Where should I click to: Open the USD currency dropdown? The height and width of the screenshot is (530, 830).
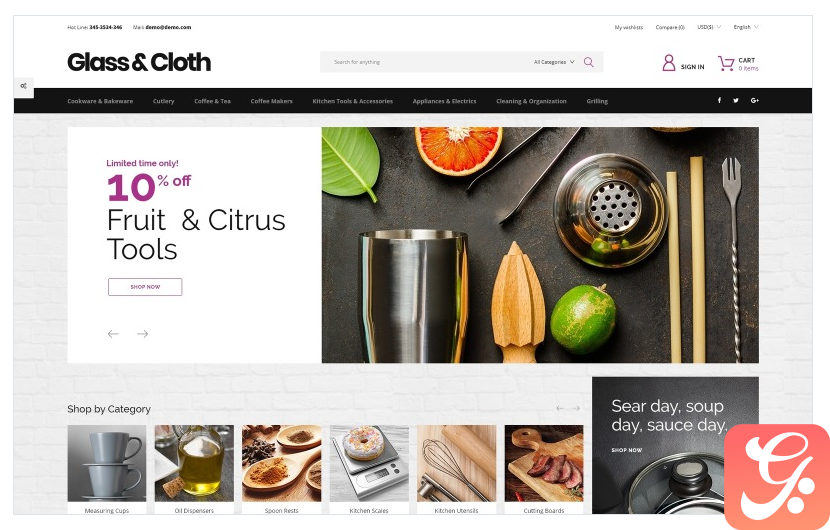coord(709,27)
